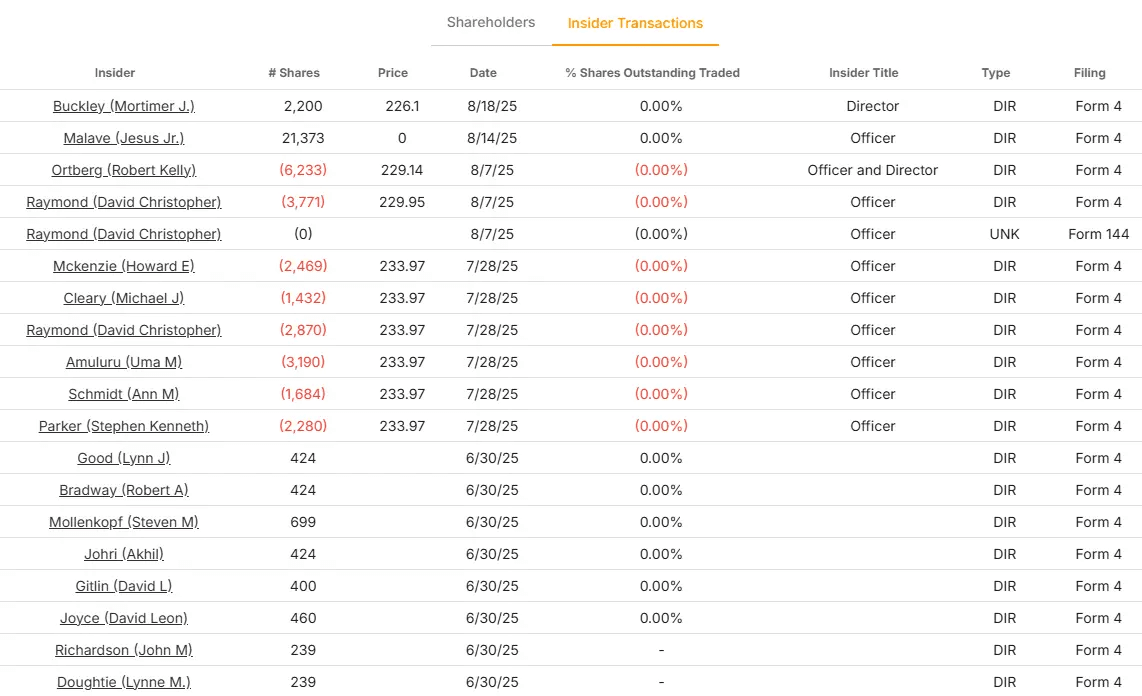Click the Bradway (Robert A) link
Image resolution: width=1142 pixels, height=696 pixels.
pyautogui.click(x=123, y=490)
